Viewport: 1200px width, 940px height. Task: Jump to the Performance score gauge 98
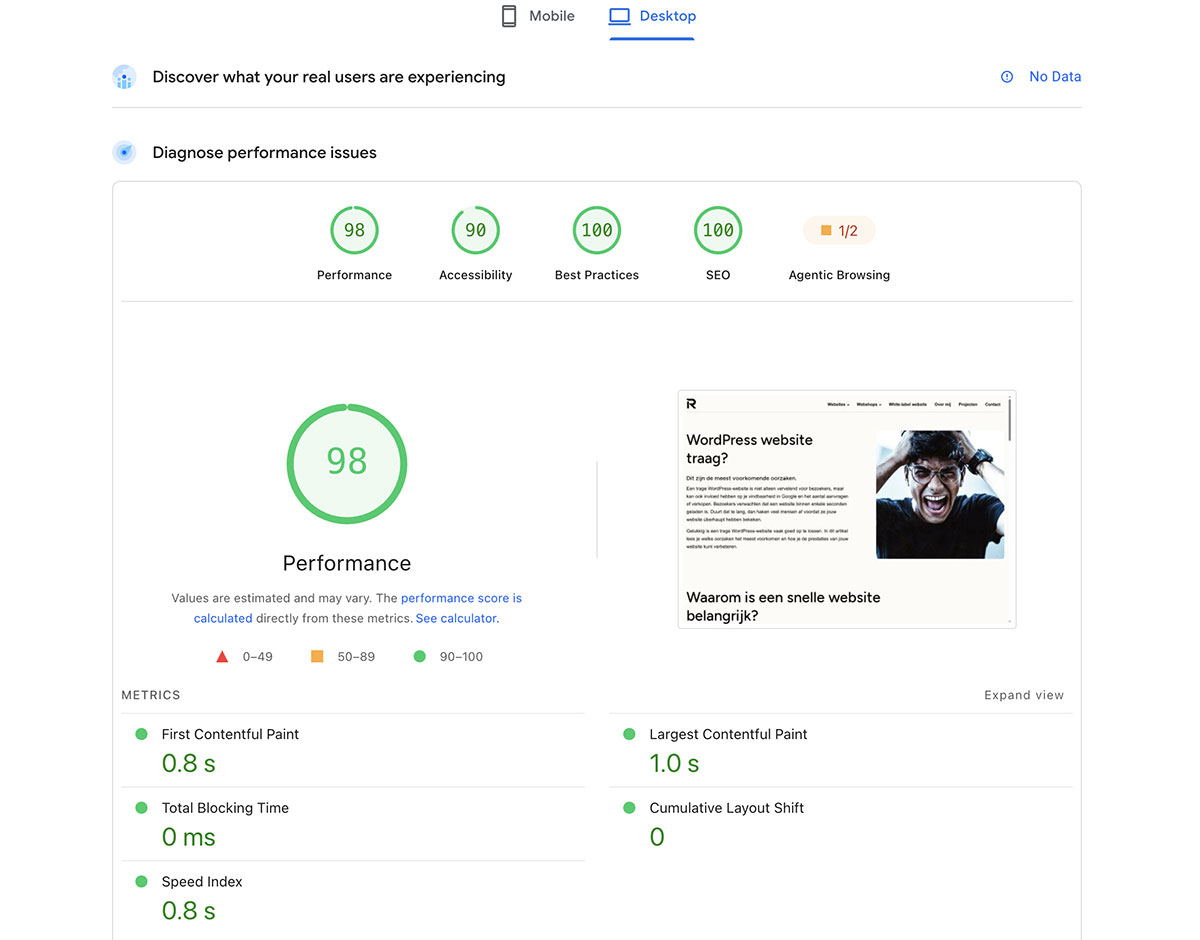tap(354, 230)
